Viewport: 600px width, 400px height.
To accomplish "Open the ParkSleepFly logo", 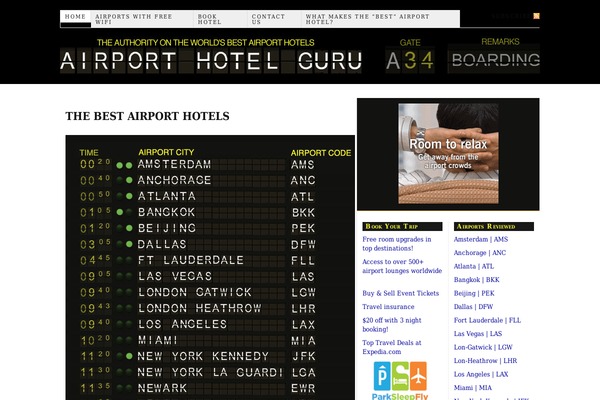I will (x=400, y=381).
